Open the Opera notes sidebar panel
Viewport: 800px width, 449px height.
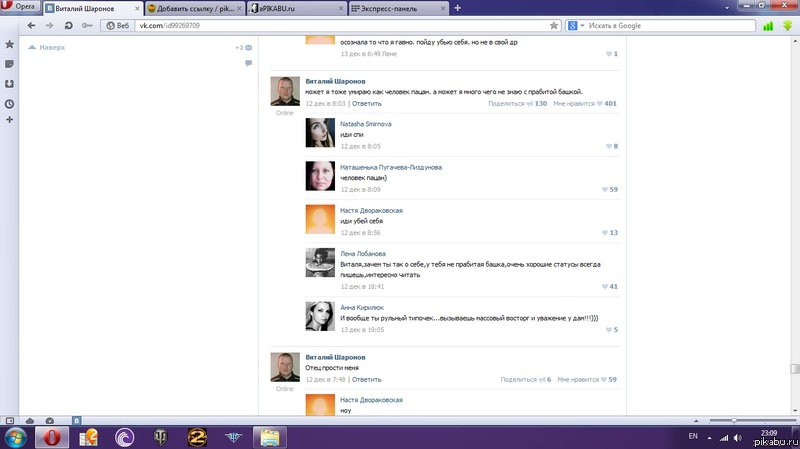[x=9, y=64]
